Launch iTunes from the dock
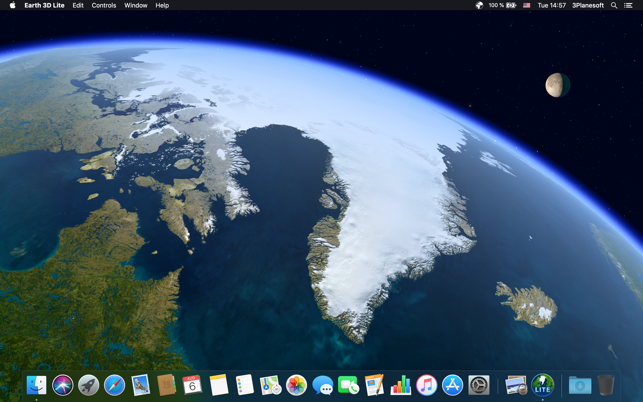643x402 pixels. coord(427,385)
